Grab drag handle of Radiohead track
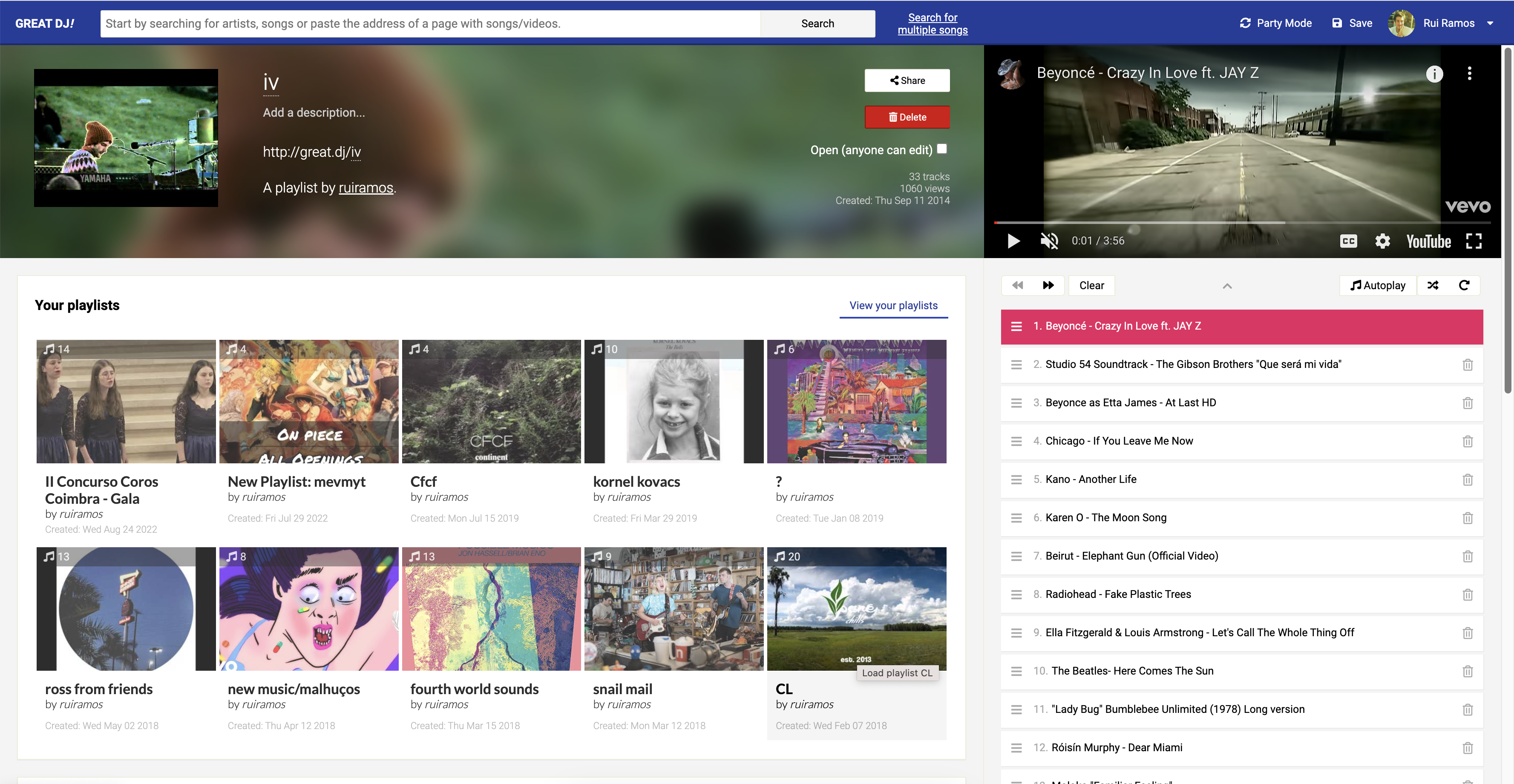 [x=1016, y=594]
